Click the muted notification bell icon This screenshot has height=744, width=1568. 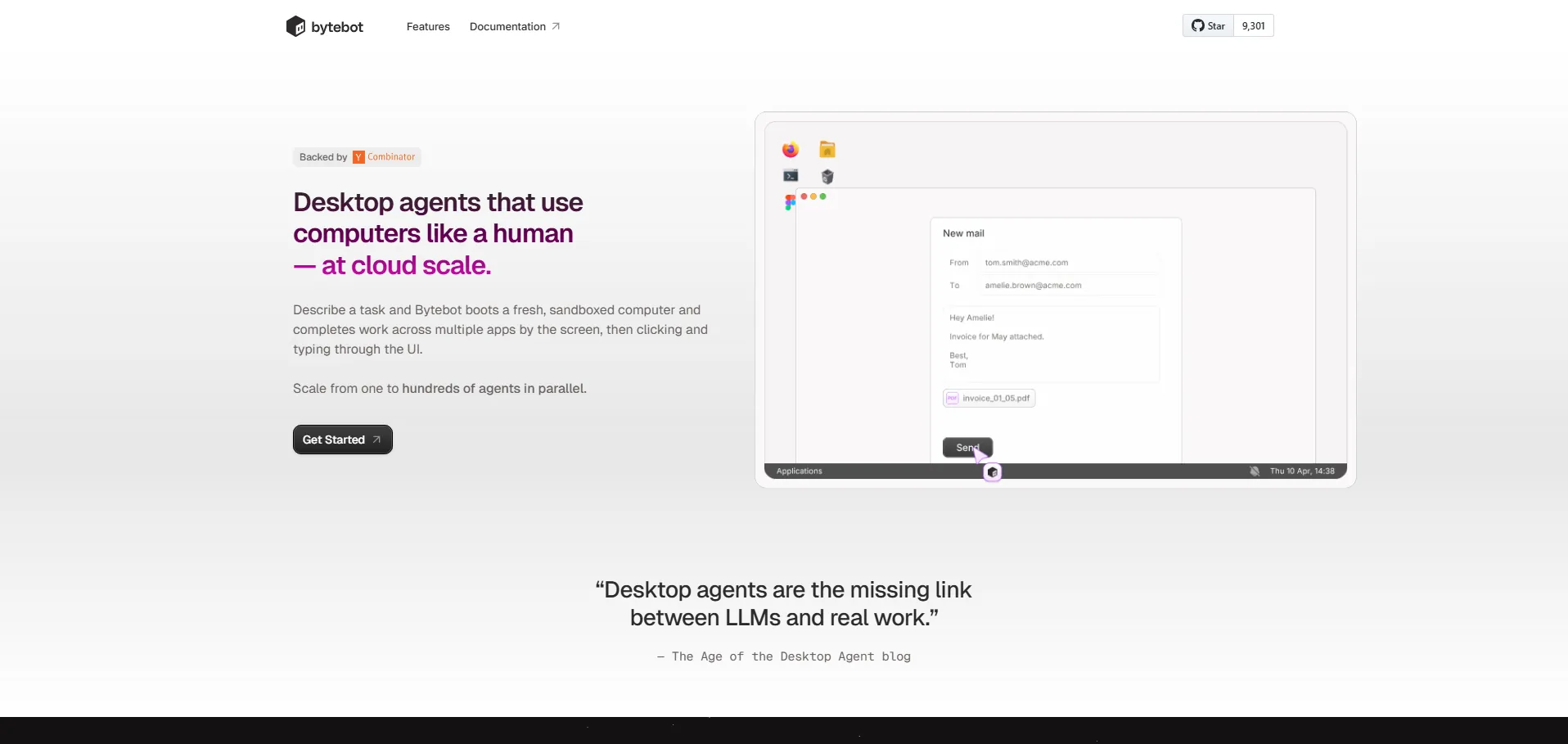click(x=1255, y=471)
